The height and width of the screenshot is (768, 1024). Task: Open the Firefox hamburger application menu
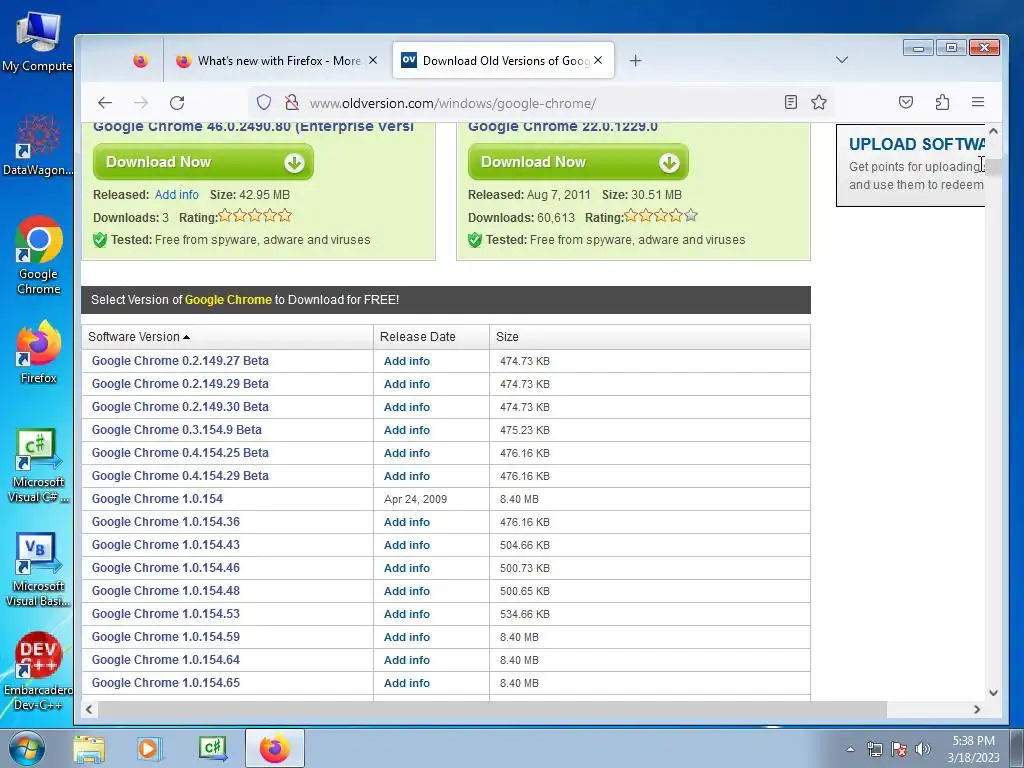978,102
